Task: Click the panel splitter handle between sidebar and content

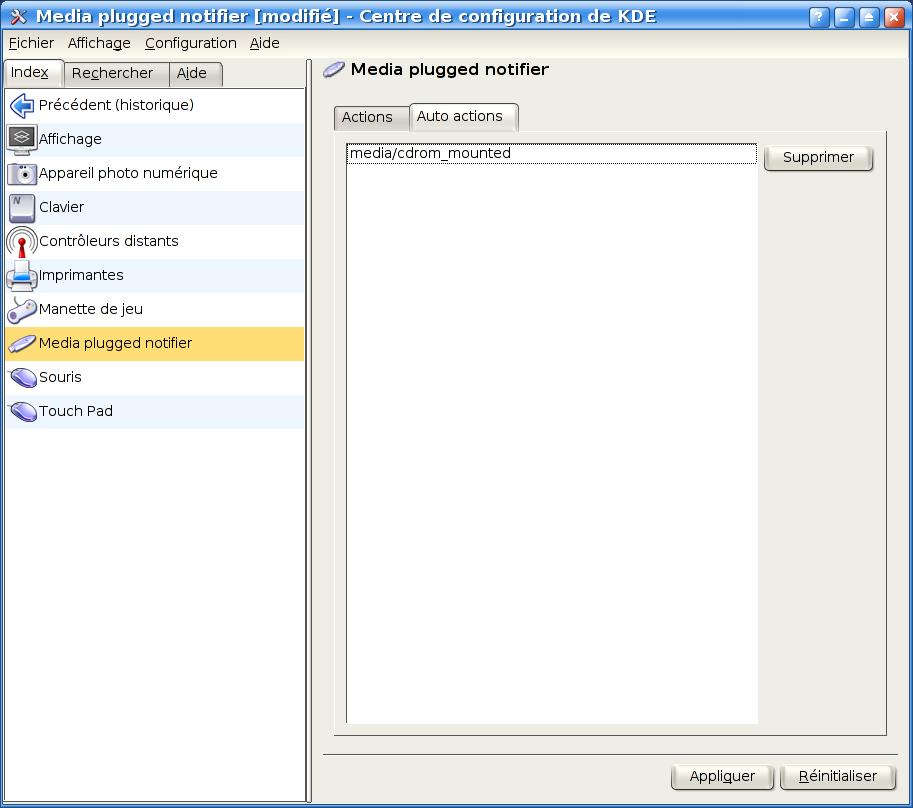Action: [309, 431]
